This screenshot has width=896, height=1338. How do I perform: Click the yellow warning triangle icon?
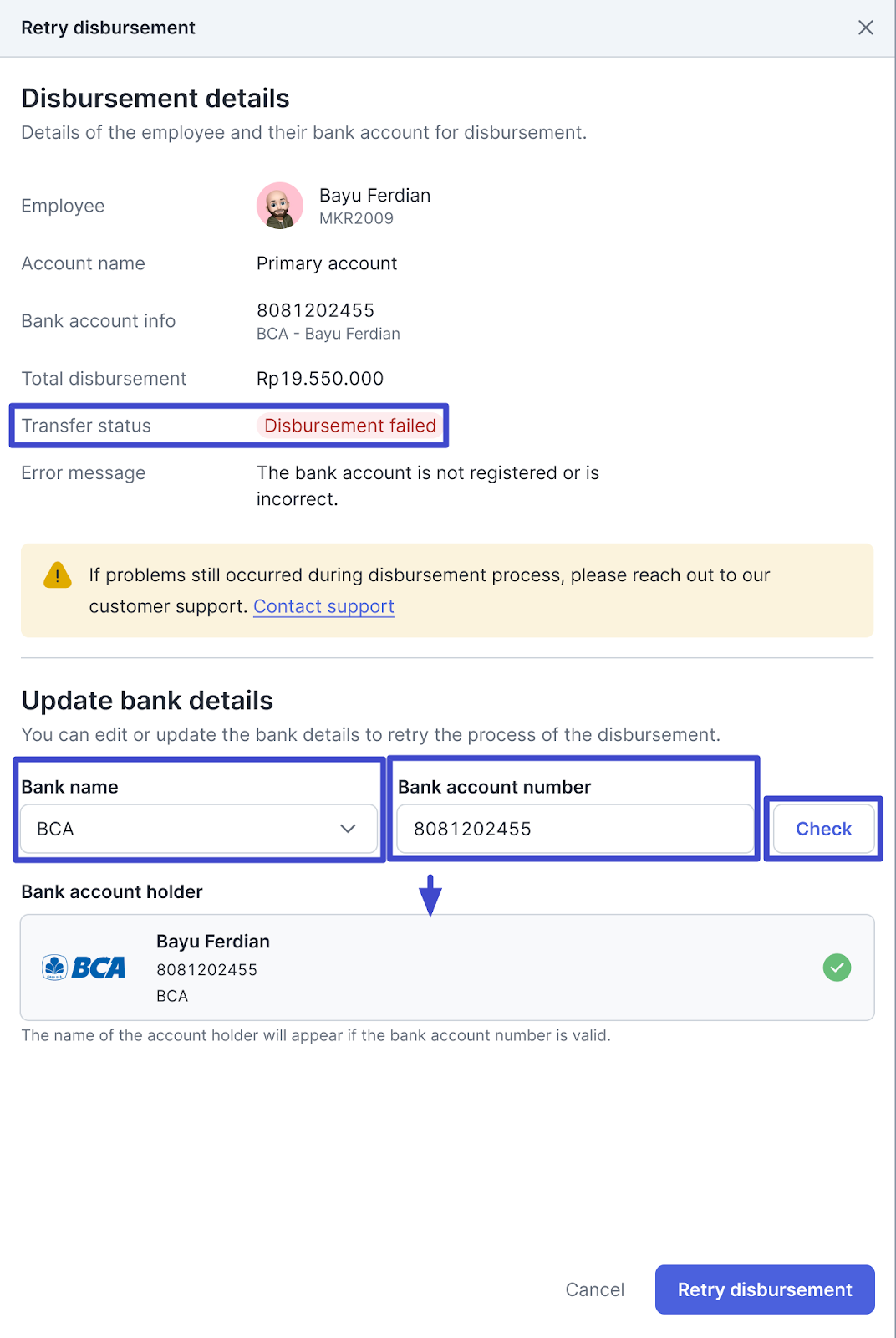(58, 575)
